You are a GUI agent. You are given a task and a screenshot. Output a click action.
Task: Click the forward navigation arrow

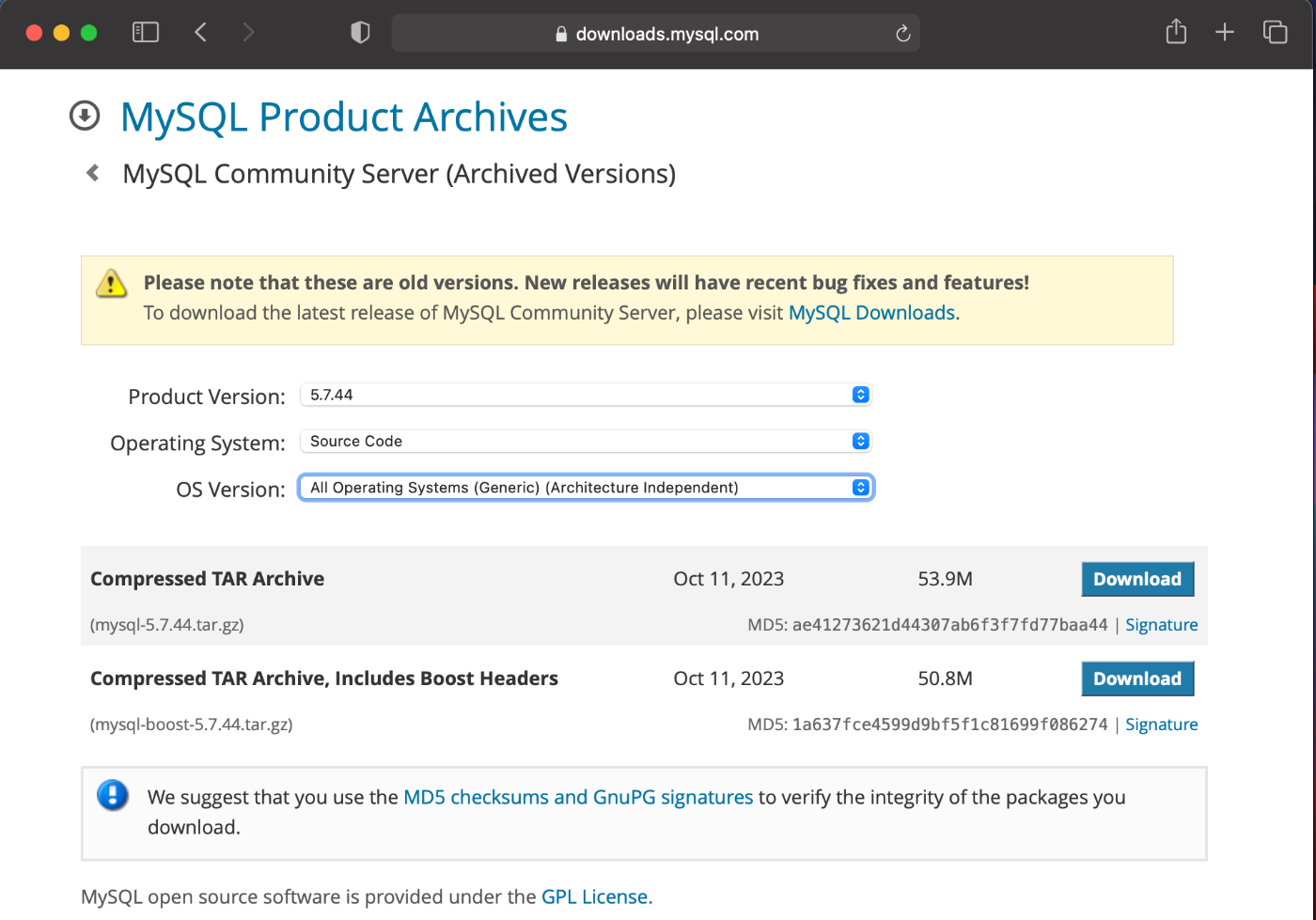tap(248, 33)
